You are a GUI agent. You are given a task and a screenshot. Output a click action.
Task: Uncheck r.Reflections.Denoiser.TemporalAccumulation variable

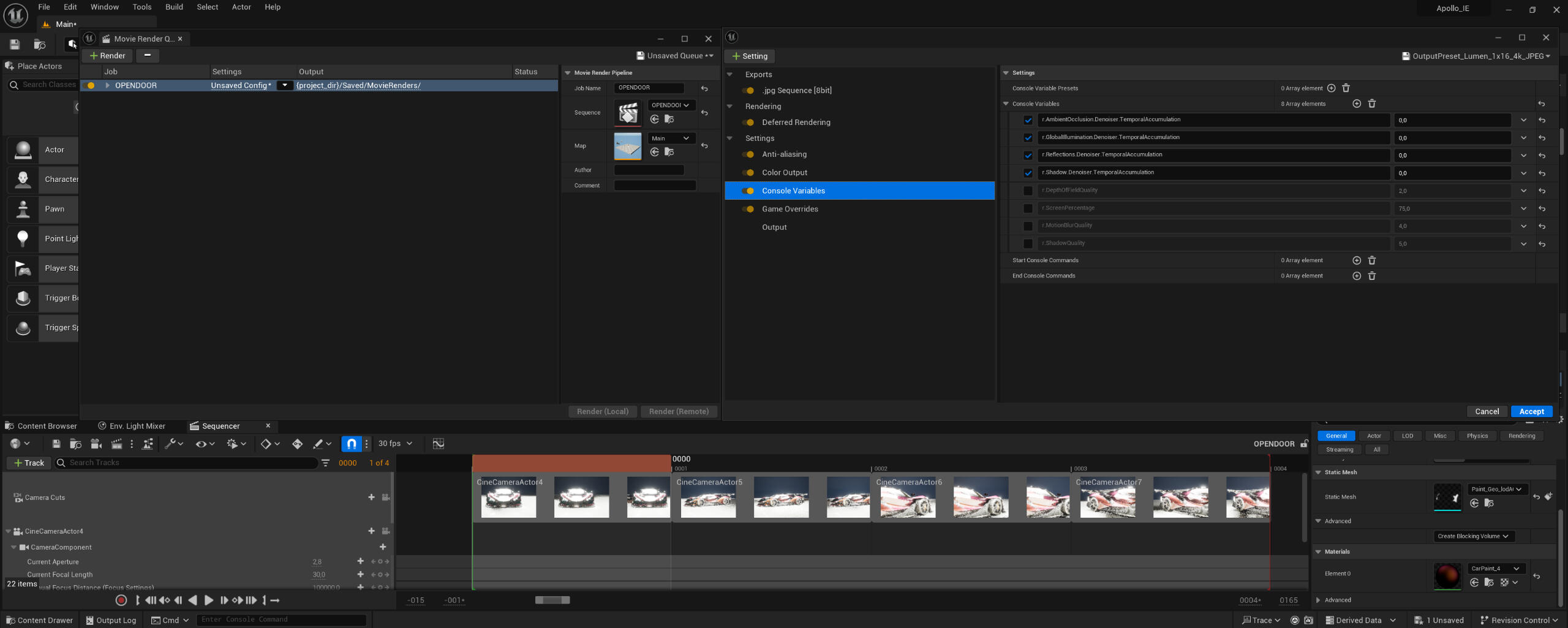point(1028,155)
